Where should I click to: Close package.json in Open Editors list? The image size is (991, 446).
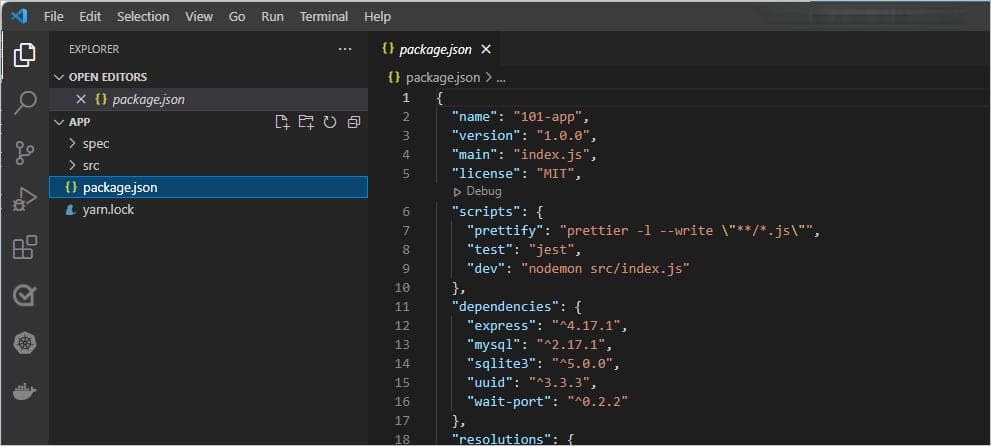tap(80, 99)
